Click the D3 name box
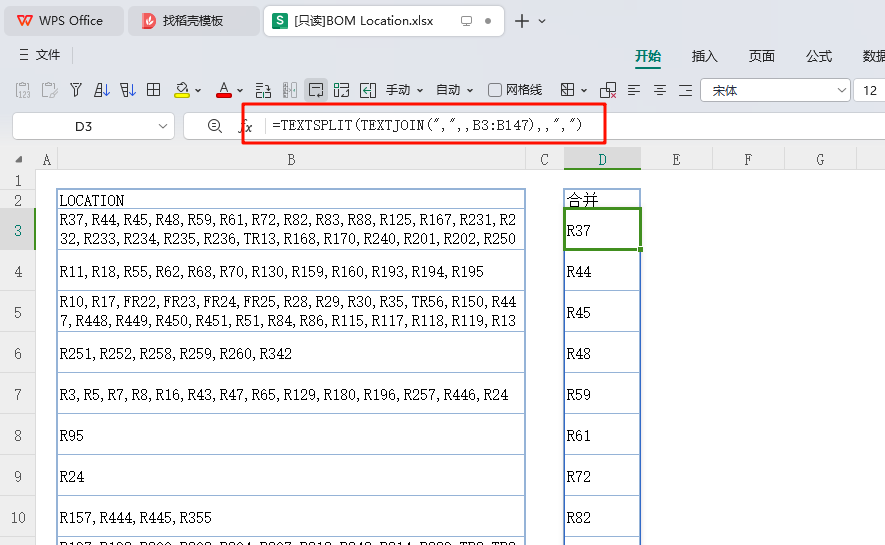The width and height of the screenshot is (885, 545). [83, 126]
